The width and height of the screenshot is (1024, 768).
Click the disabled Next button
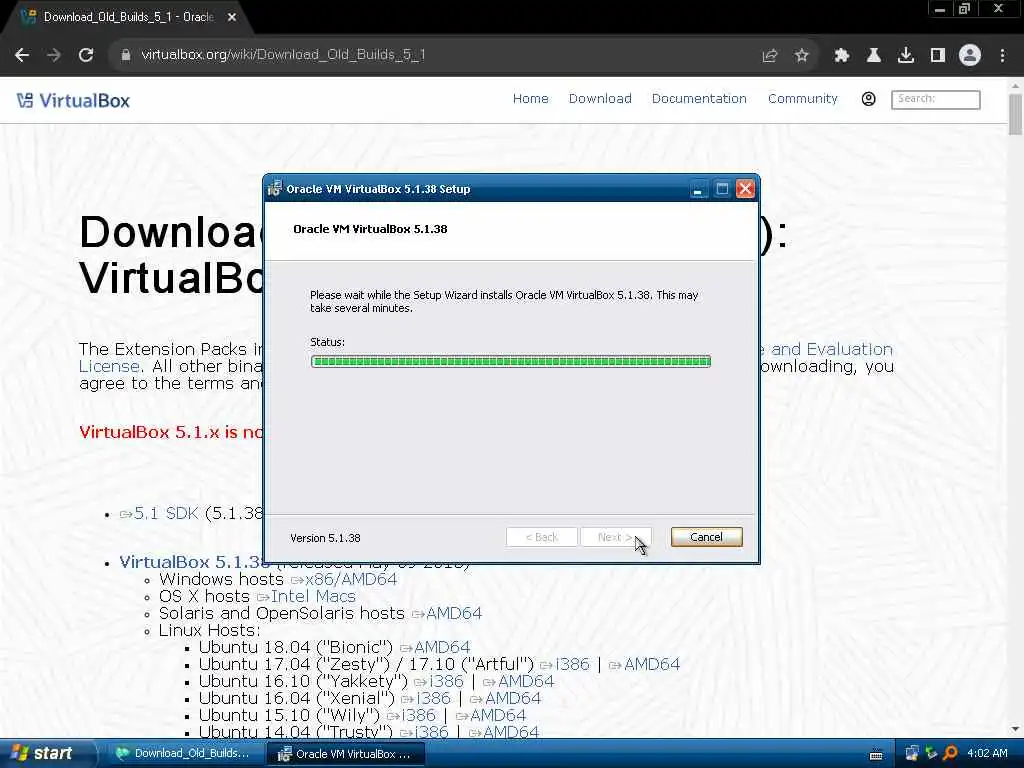coord(615,537)
